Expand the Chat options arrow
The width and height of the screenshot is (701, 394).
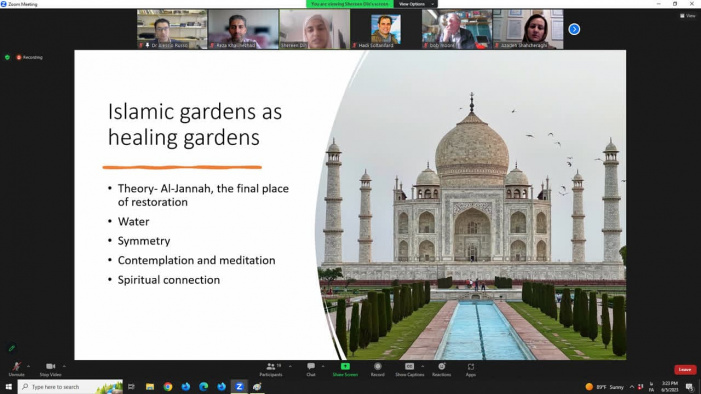pyautogui.click(x=323, y=366)
